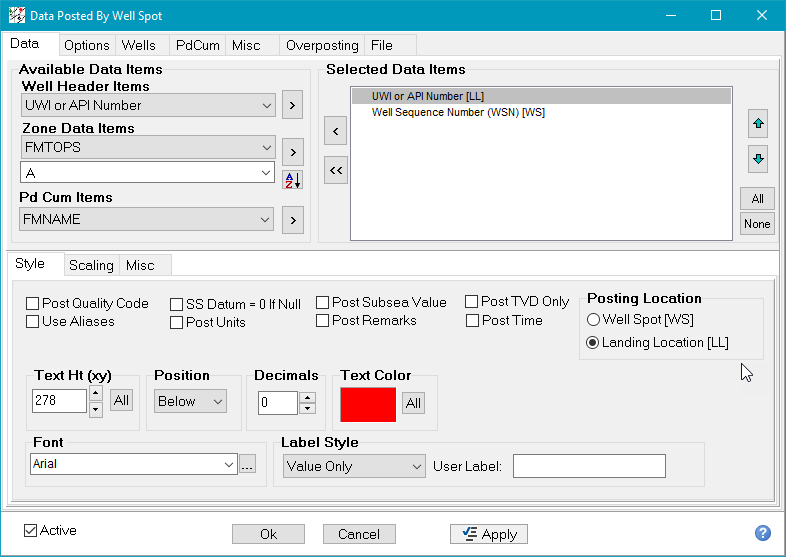Toggle the Post Subsea Value checkbox

323,303
